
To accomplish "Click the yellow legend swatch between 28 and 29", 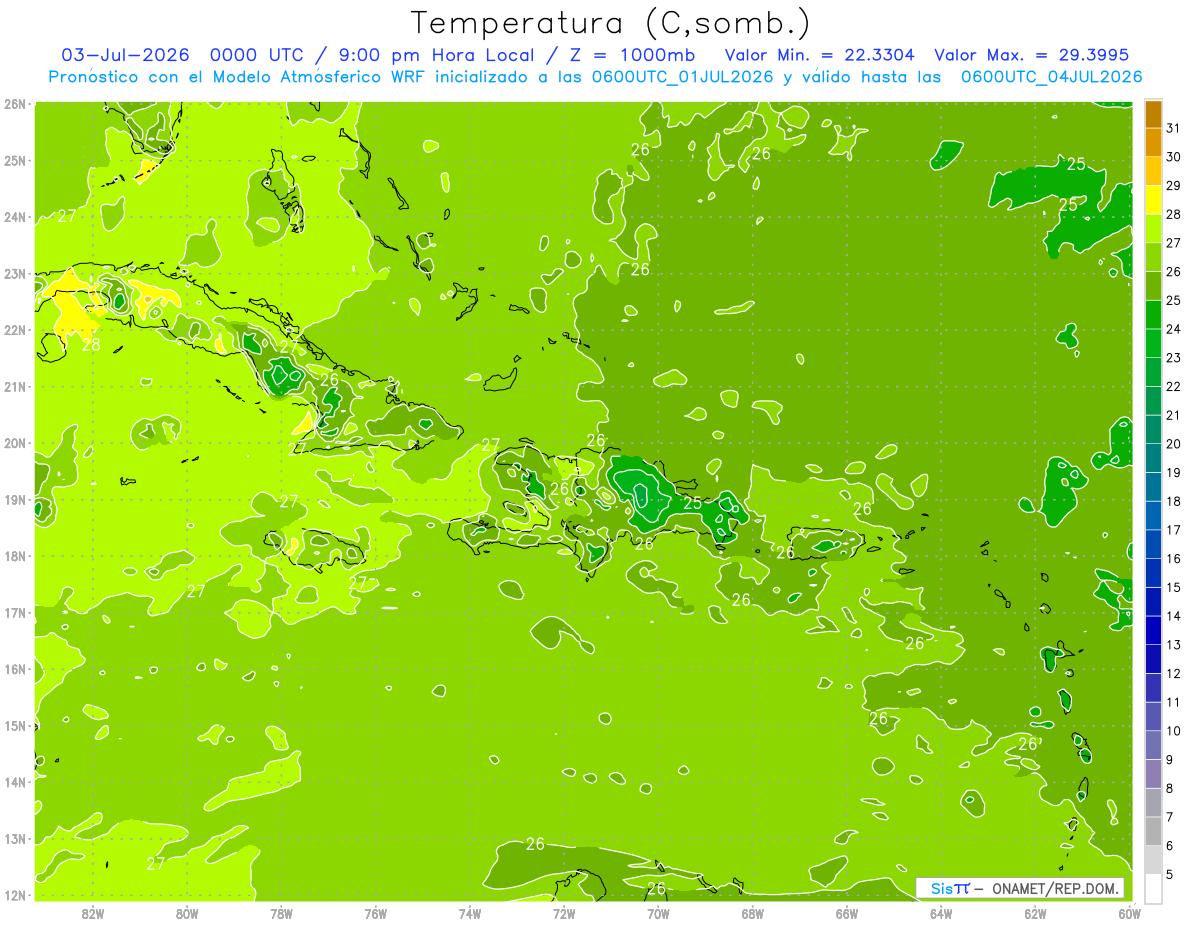I will coord(1153,200).
